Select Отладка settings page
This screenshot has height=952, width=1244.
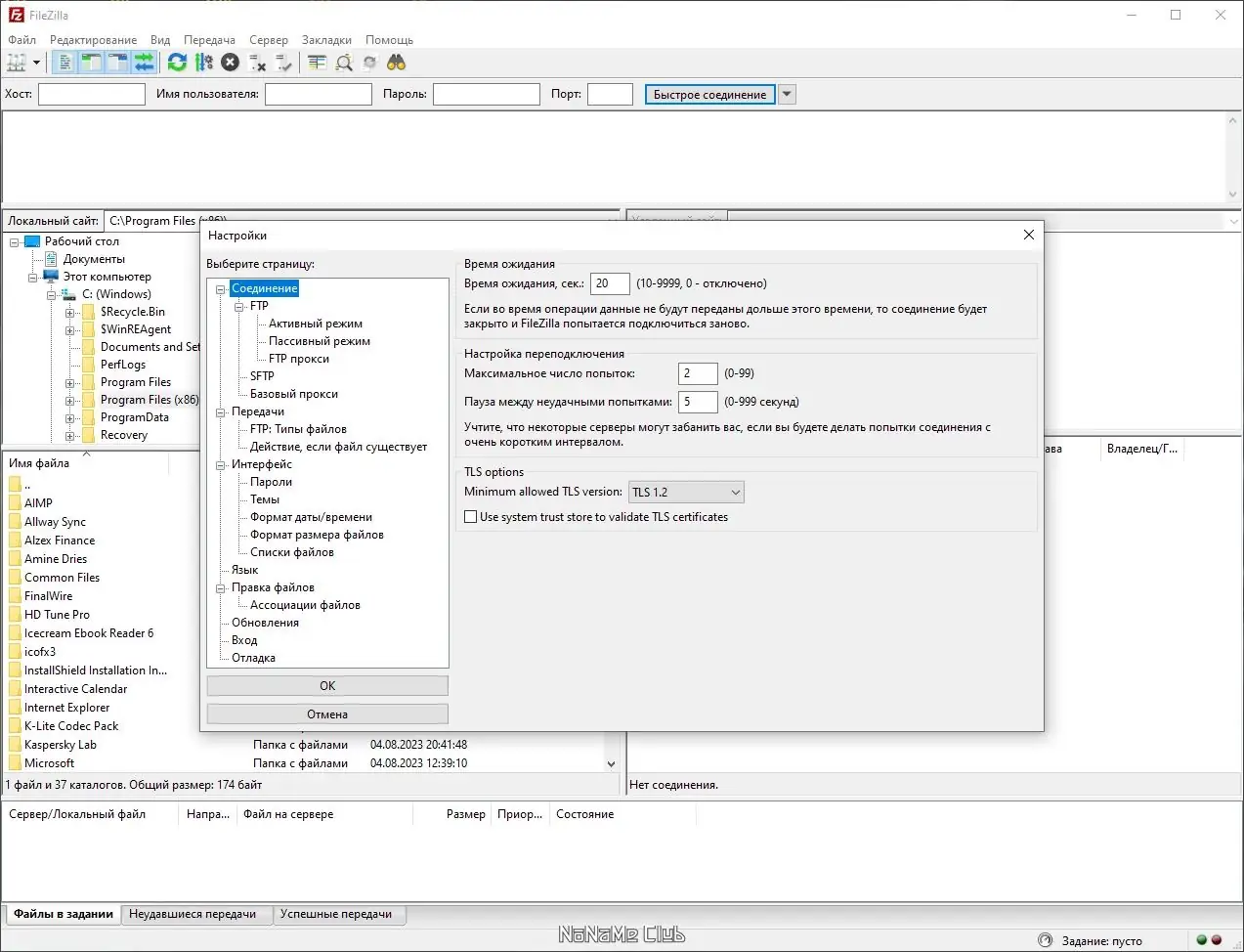click(x=253, y=658)
